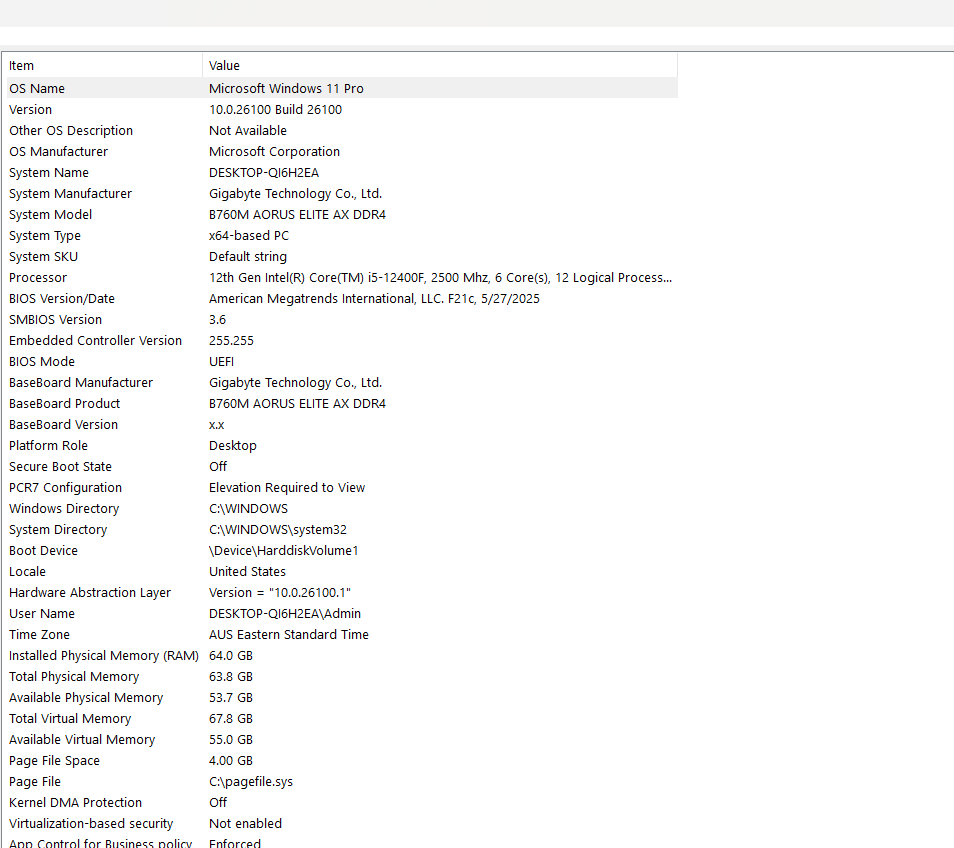Screen dimensions: 954x848
Task: Click Microsoft Corporation value
Action: pyautogui.click(x=274, y=151)
